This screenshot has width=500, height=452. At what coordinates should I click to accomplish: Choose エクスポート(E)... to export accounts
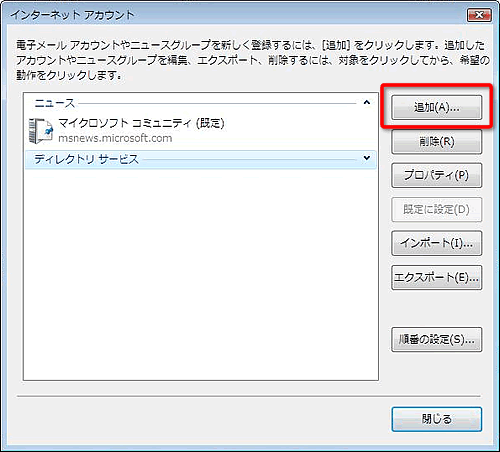tap(436, 277)
